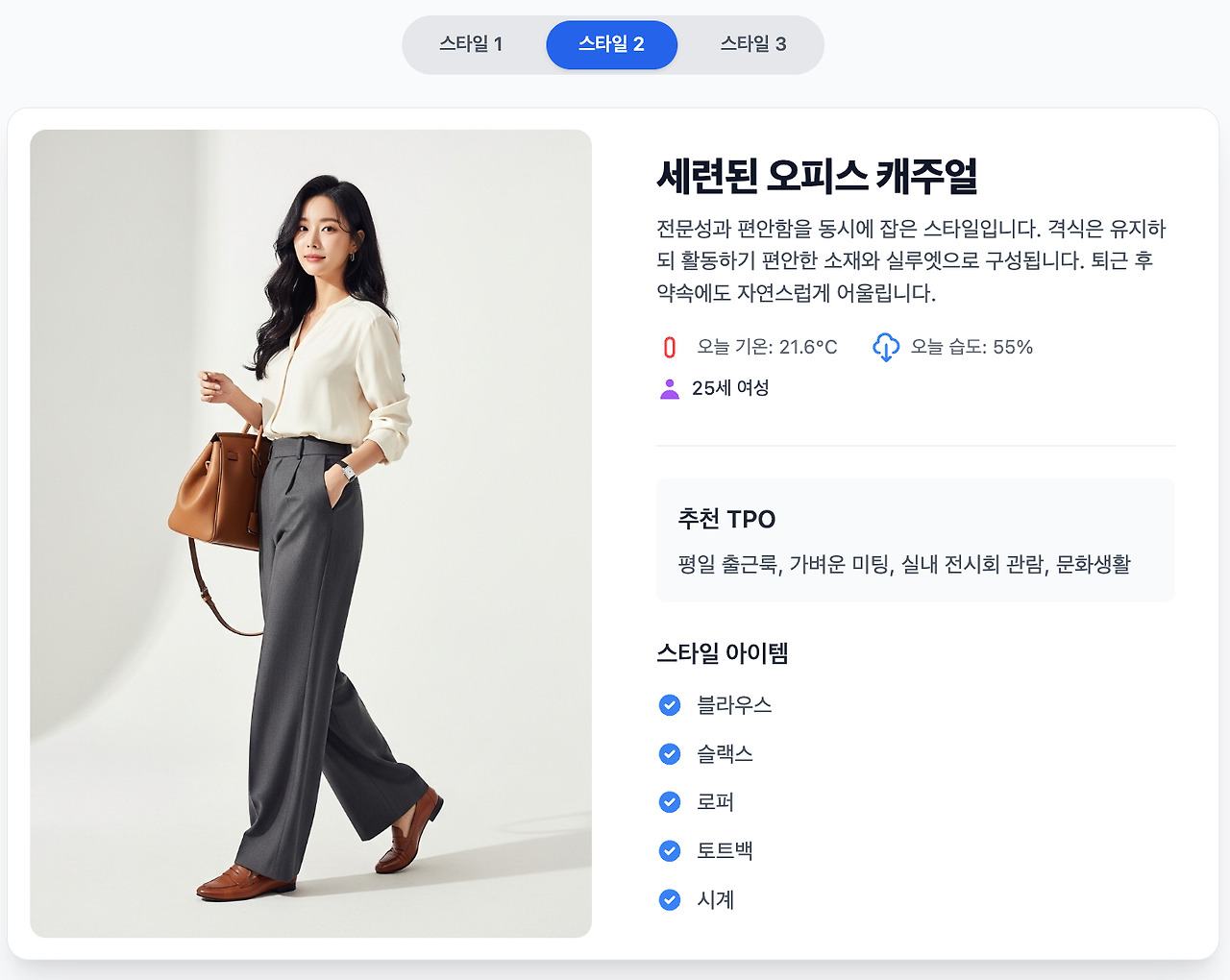Click the 오늘 습도 55% text
1230x980 pixels.
click(972, 347)
